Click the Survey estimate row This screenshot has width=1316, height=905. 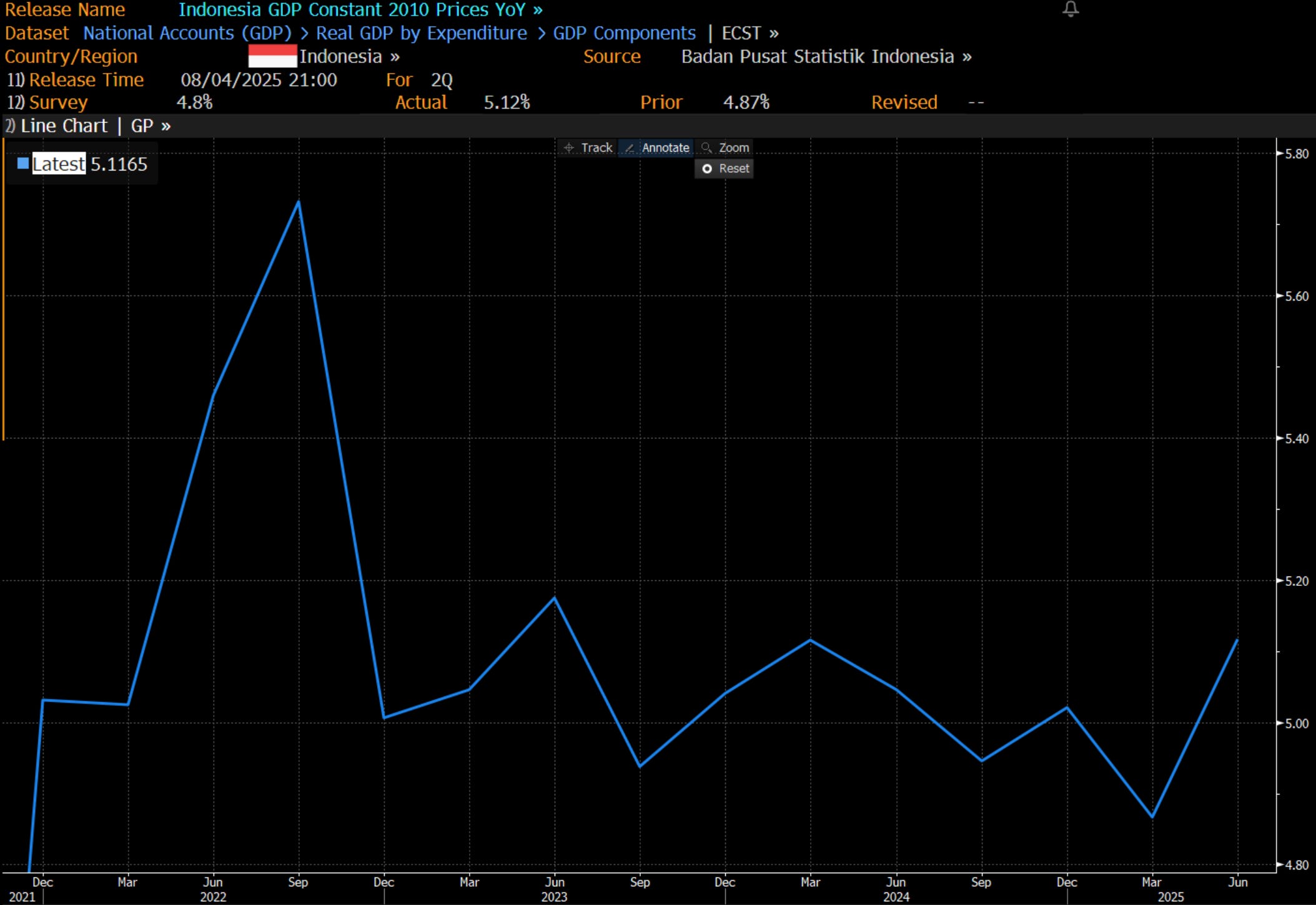pyautogui.click(x=57, y=102)
